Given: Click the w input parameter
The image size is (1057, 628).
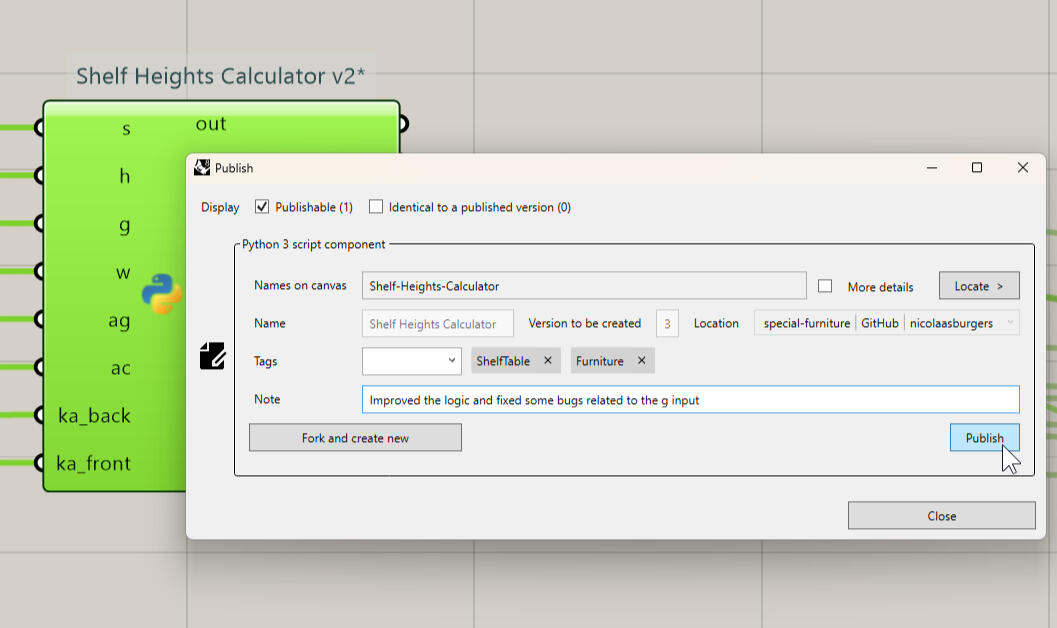Looking at the screenshot, I should tap(123, 273).
